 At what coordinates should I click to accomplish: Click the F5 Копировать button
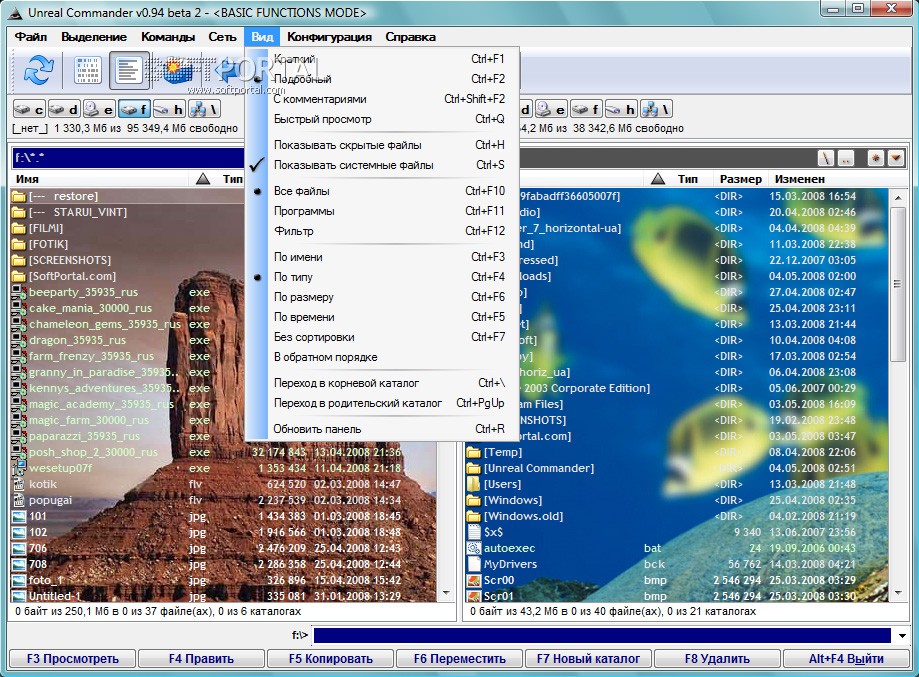[x=331, y=658]
